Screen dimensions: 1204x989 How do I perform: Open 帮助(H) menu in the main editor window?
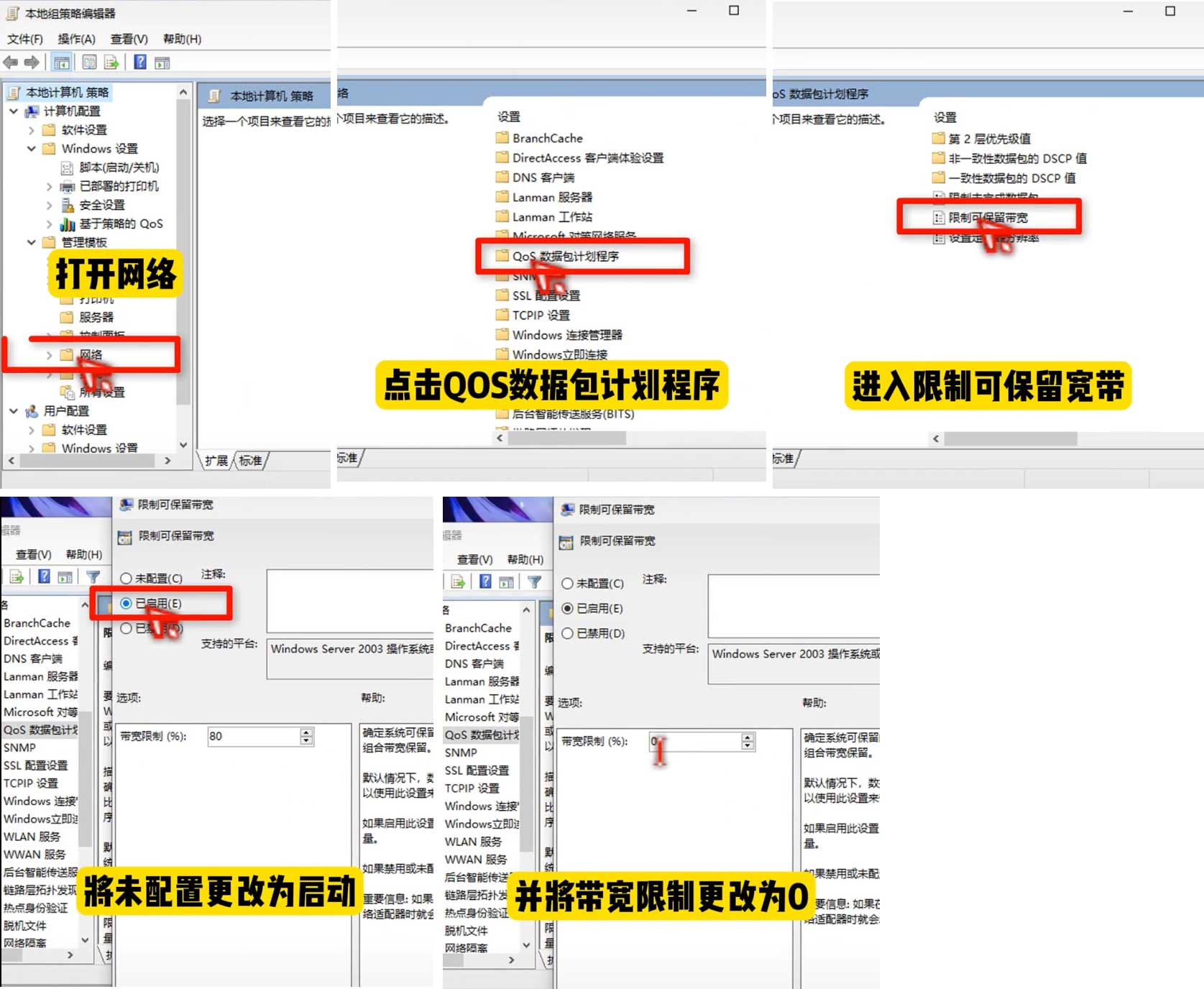click(182, 39)
